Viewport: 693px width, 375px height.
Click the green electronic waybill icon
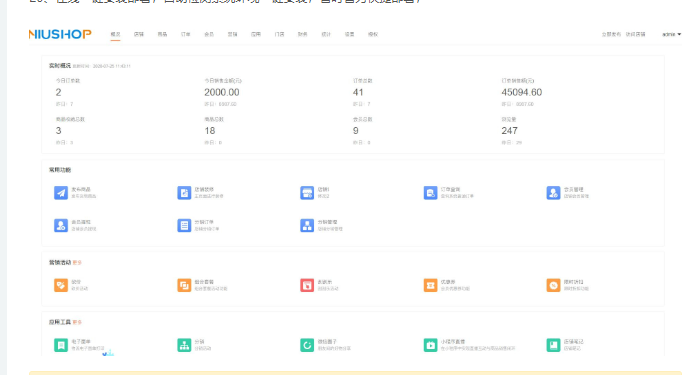(61, 345)
